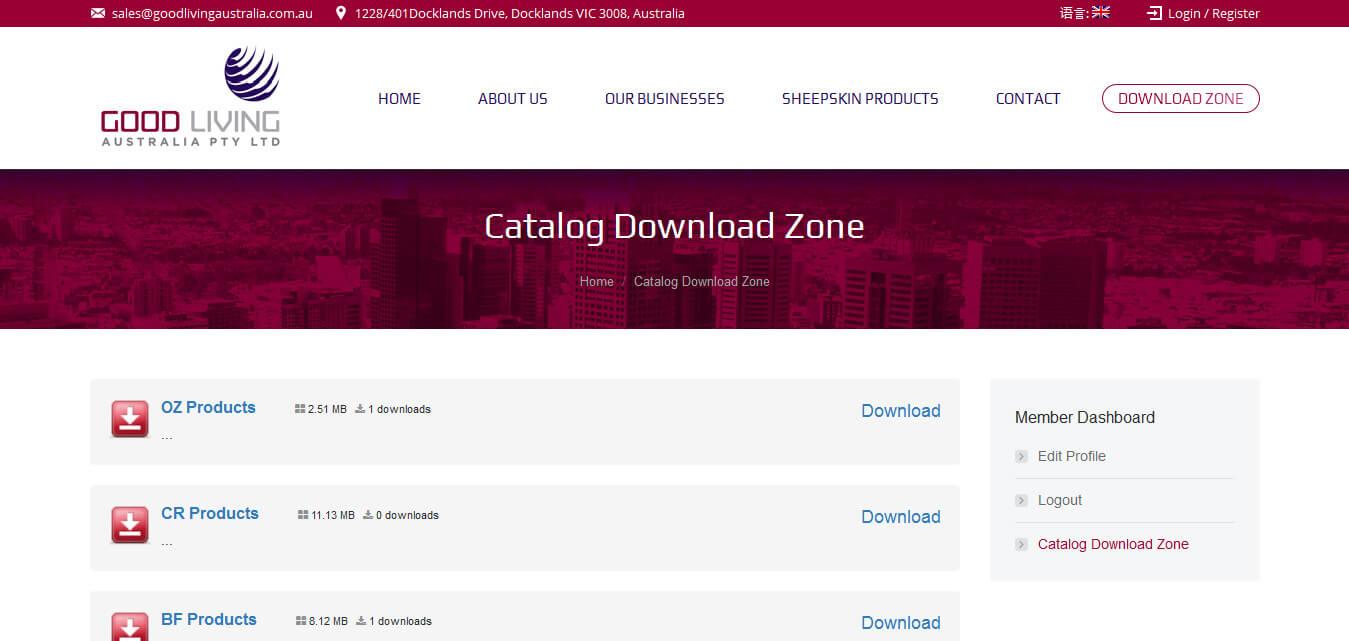Expand the OUR BUSINESSES menu
Viewport: 1349px width, 641px height.
pos(664,98)
